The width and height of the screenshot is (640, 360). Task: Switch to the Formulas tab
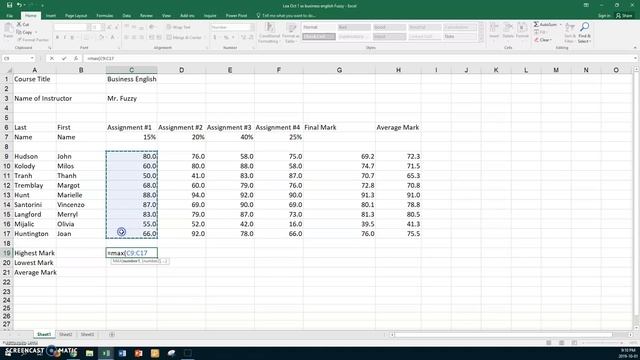pyautogui.click(x=104, y=16)
